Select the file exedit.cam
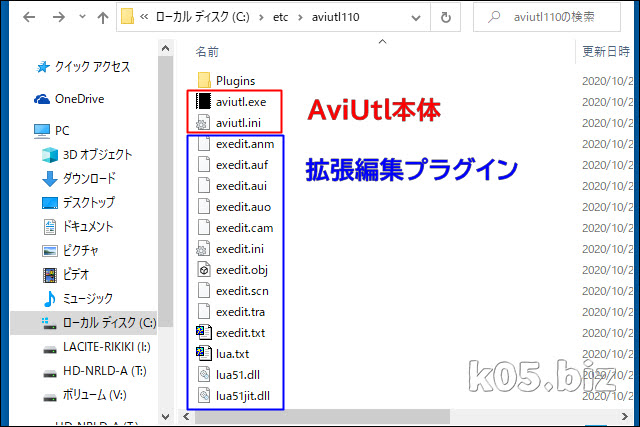 click(x=244, y=228)
